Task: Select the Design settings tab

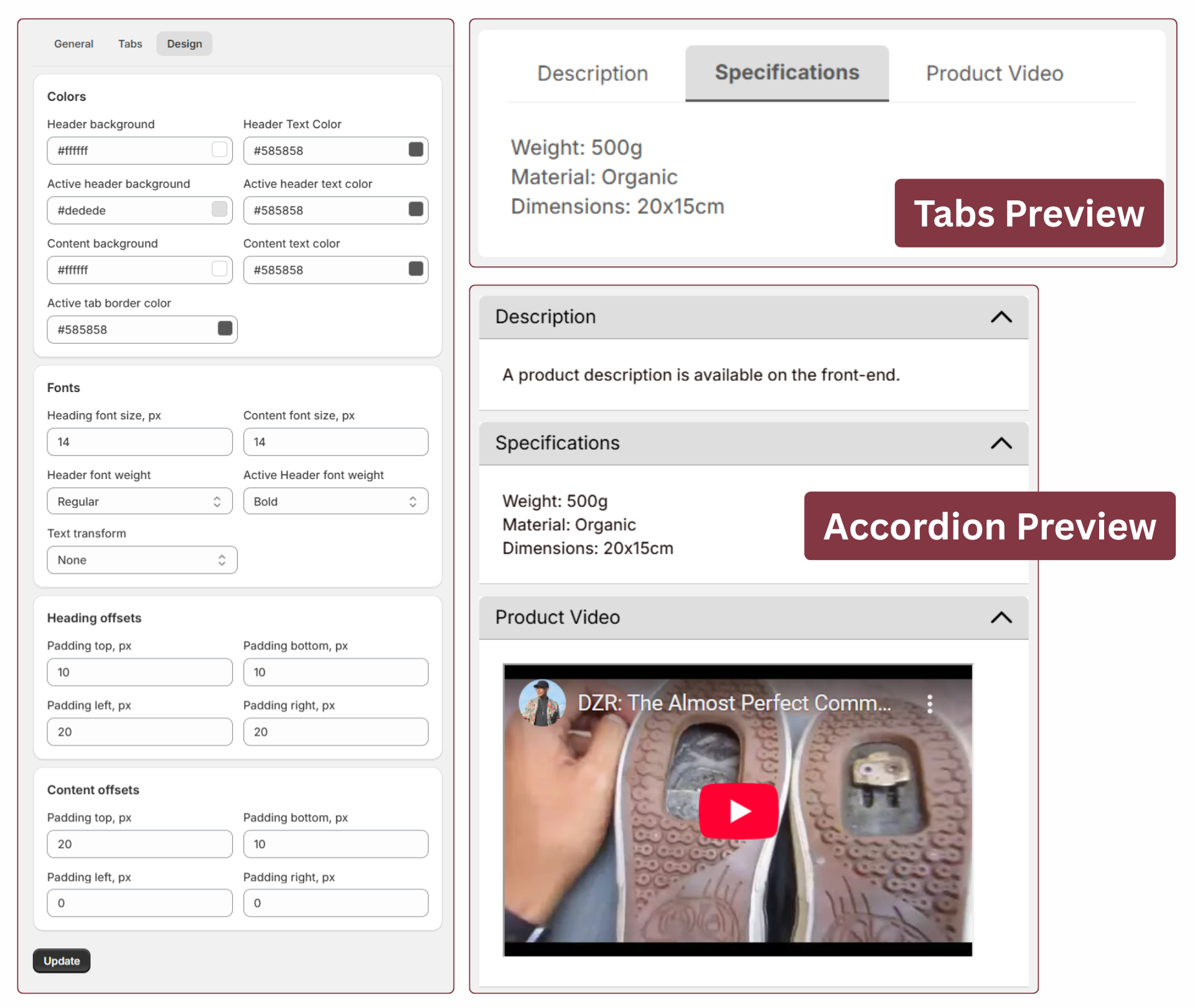Action: pos(184,44)
